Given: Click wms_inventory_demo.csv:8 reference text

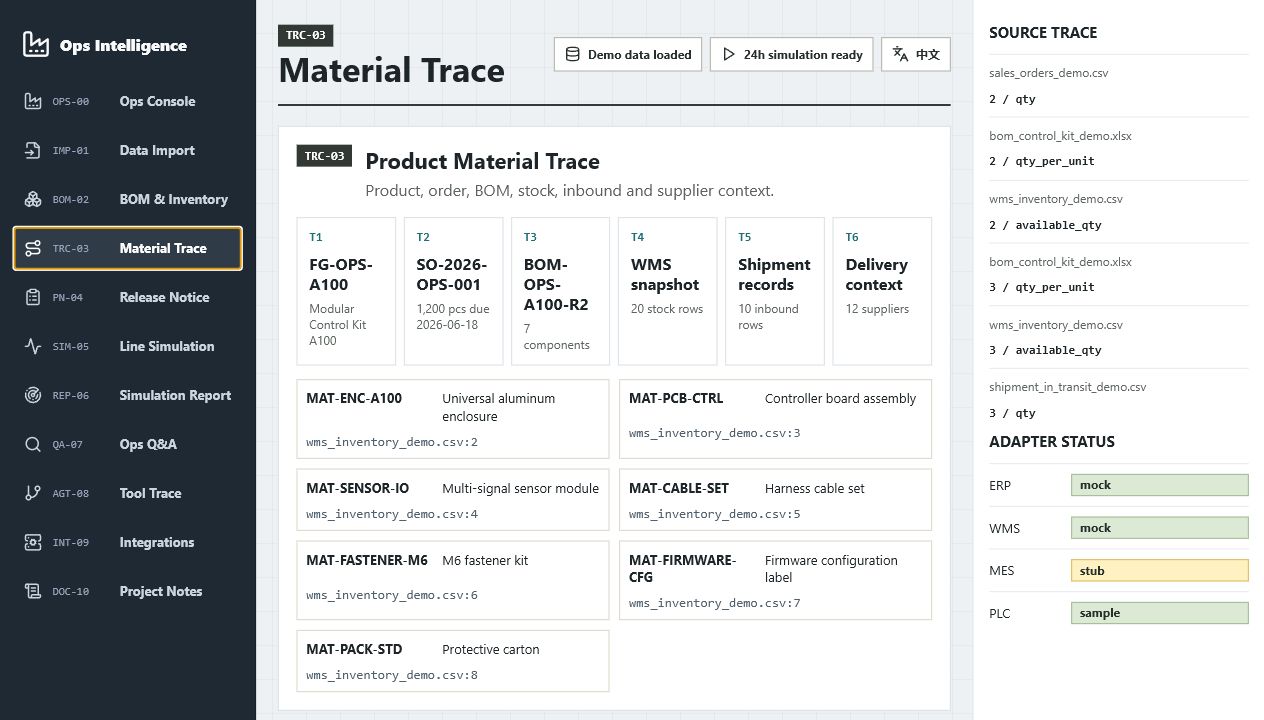Looking at the screenshot, I should (392, 675).
